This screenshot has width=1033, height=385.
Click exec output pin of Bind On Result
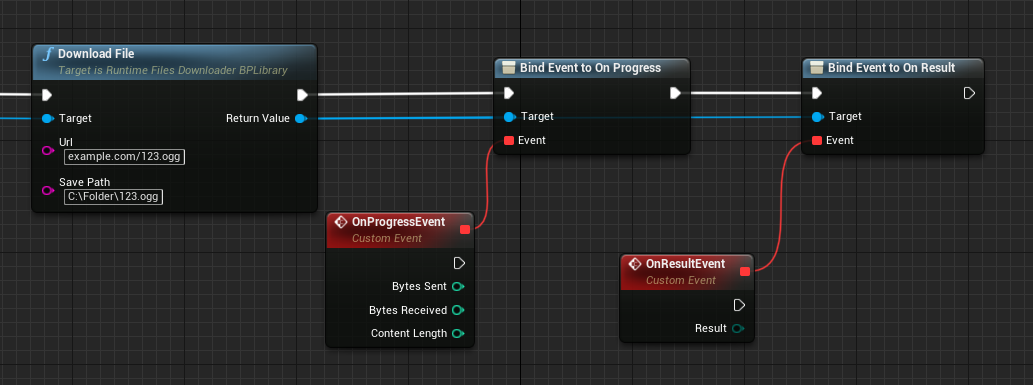tap(969, 93)
